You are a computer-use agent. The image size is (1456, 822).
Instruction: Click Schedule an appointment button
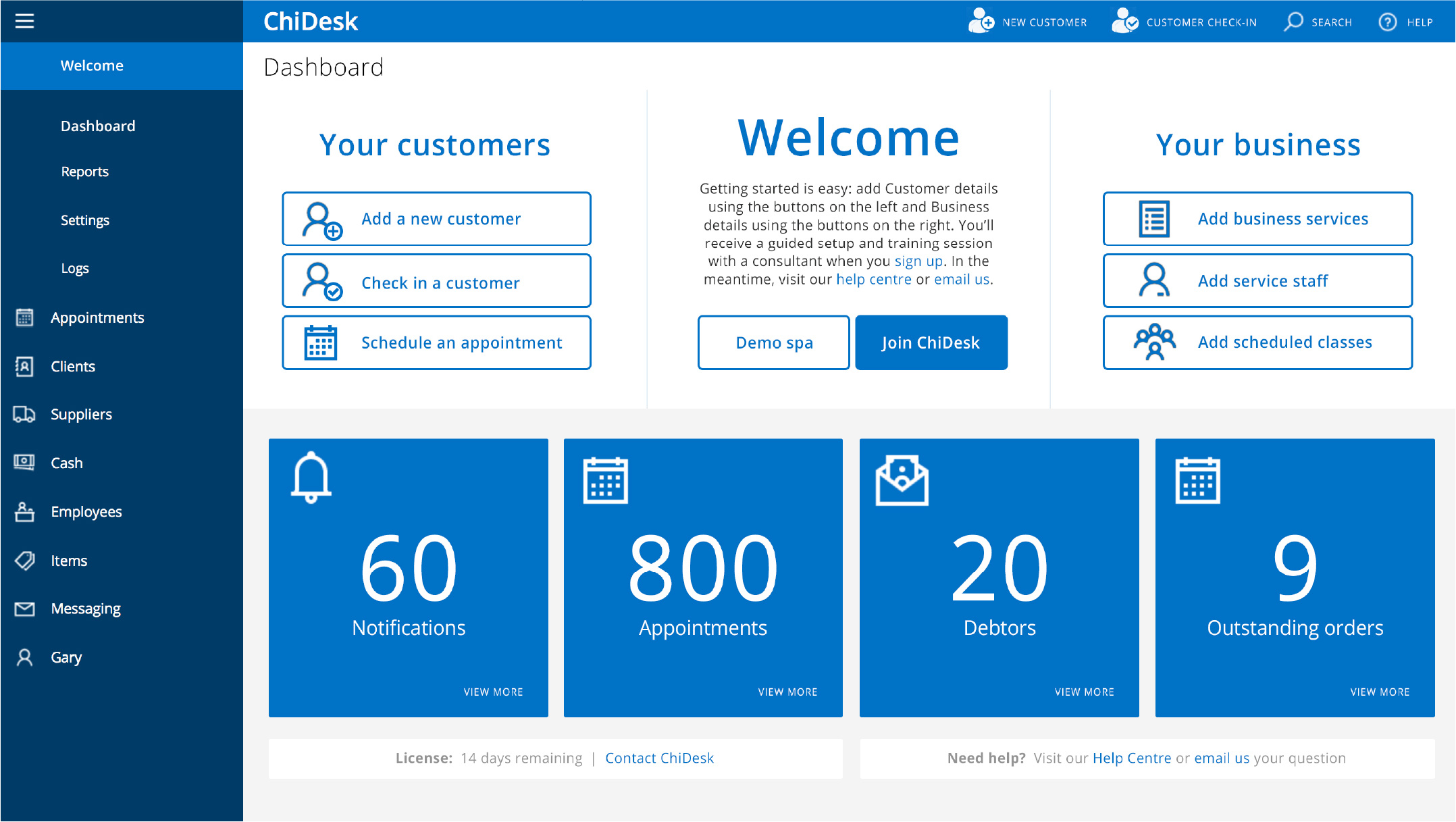click(436, 342)
